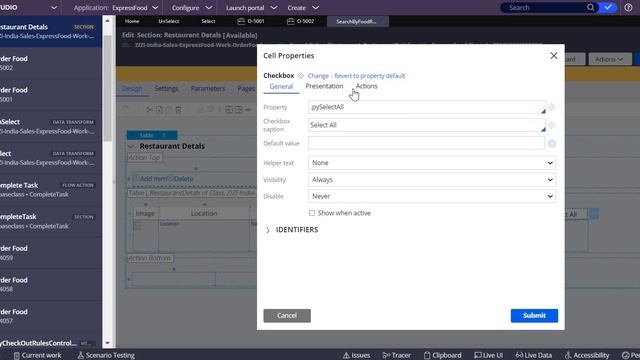640x360 pixels.
Task: Click the Submit button
Action: pos(534,316)
